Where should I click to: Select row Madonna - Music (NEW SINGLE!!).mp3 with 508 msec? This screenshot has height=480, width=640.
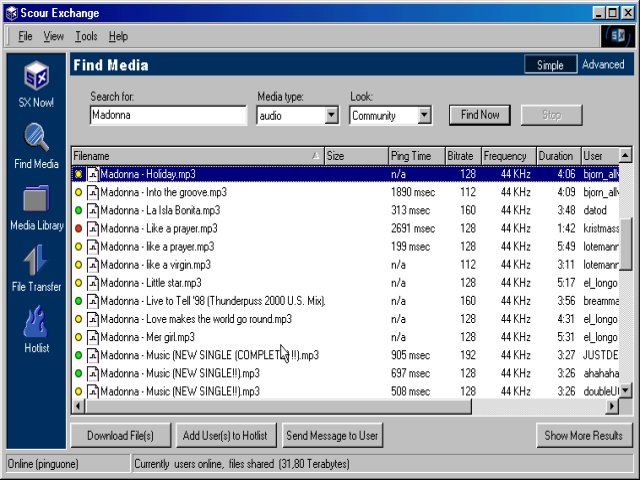(x=345, y=391)
